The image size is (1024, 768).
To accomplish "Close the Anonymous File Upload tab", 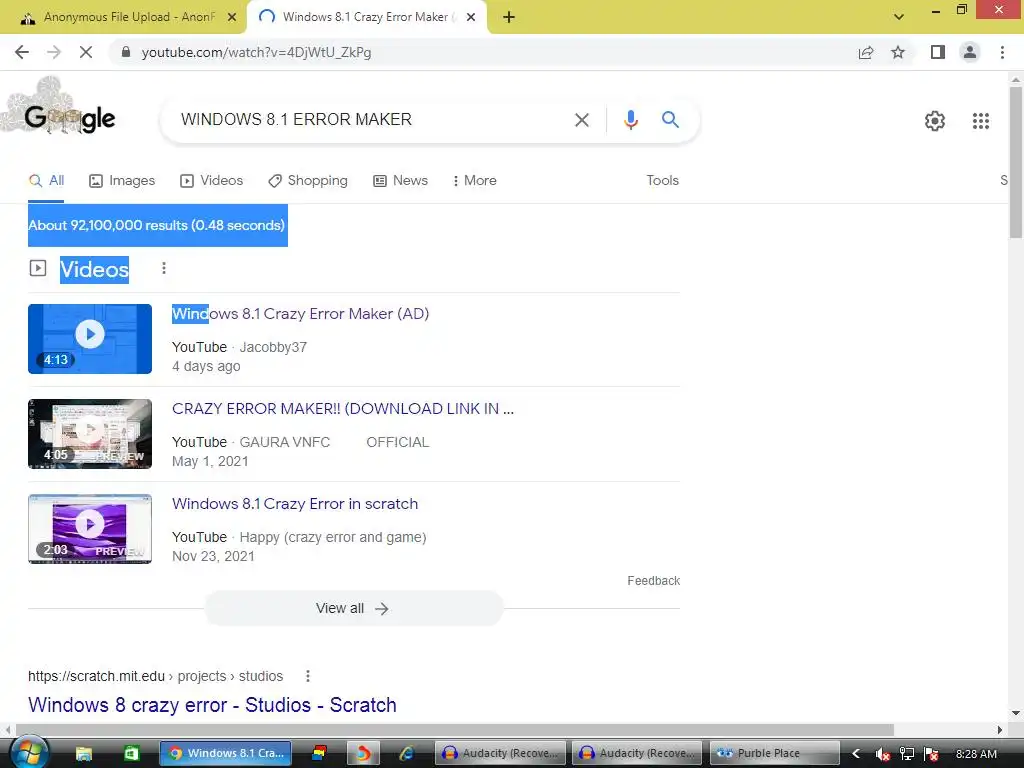I will coord(232,18).
